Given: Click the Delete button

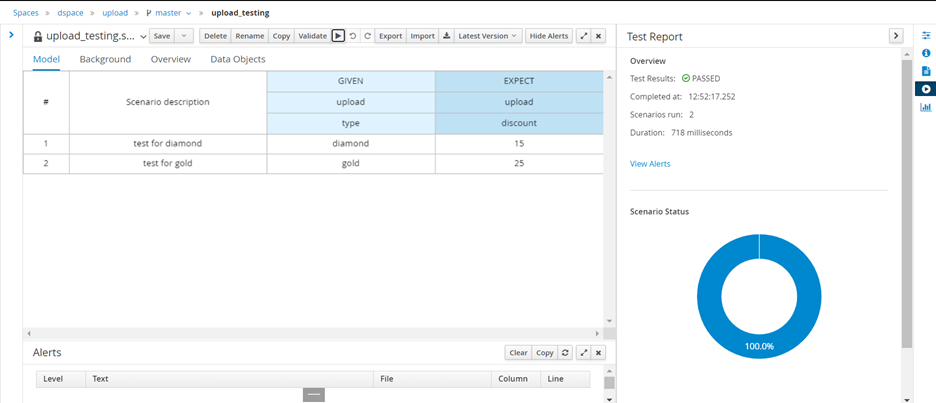Looking at the screenshot, I should [x=215, y=36].
